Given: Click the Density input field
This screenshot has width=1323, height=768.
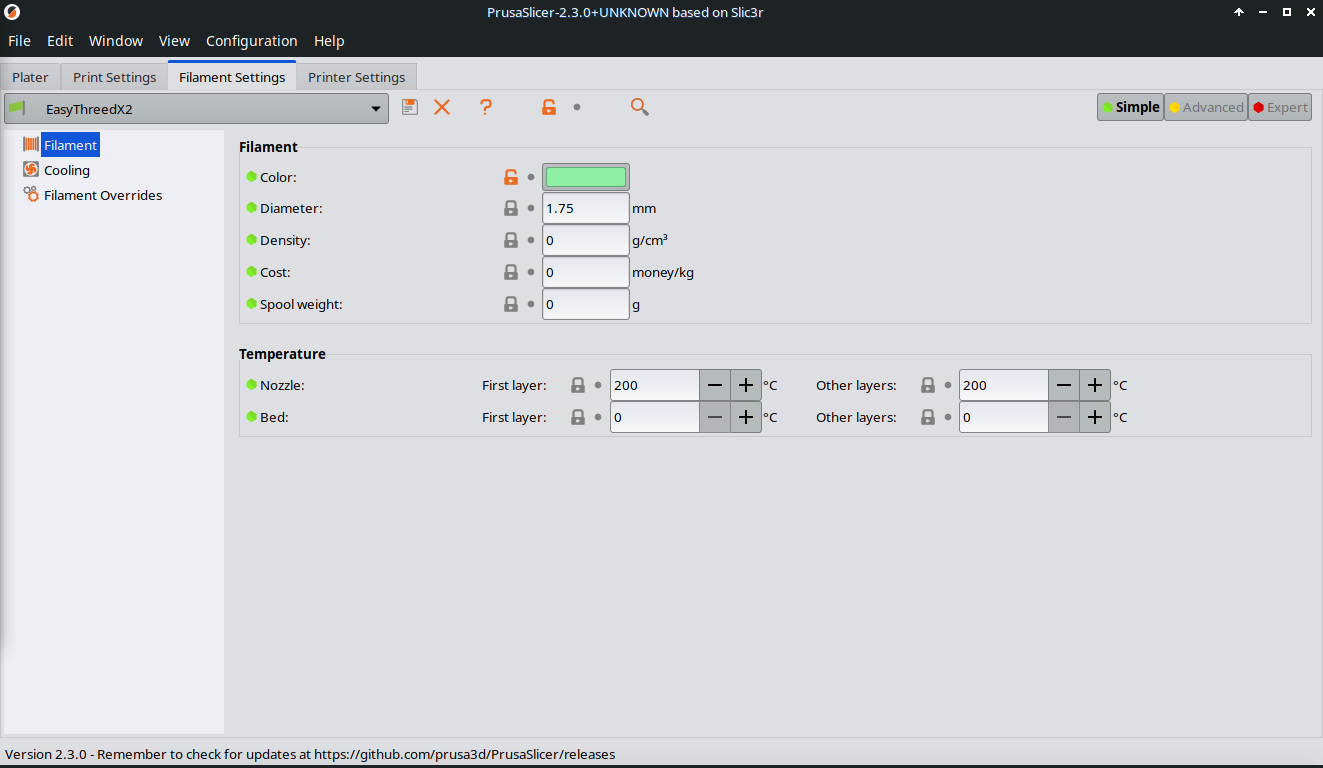Looking at the screenshot, I should (x=585, y=241).
